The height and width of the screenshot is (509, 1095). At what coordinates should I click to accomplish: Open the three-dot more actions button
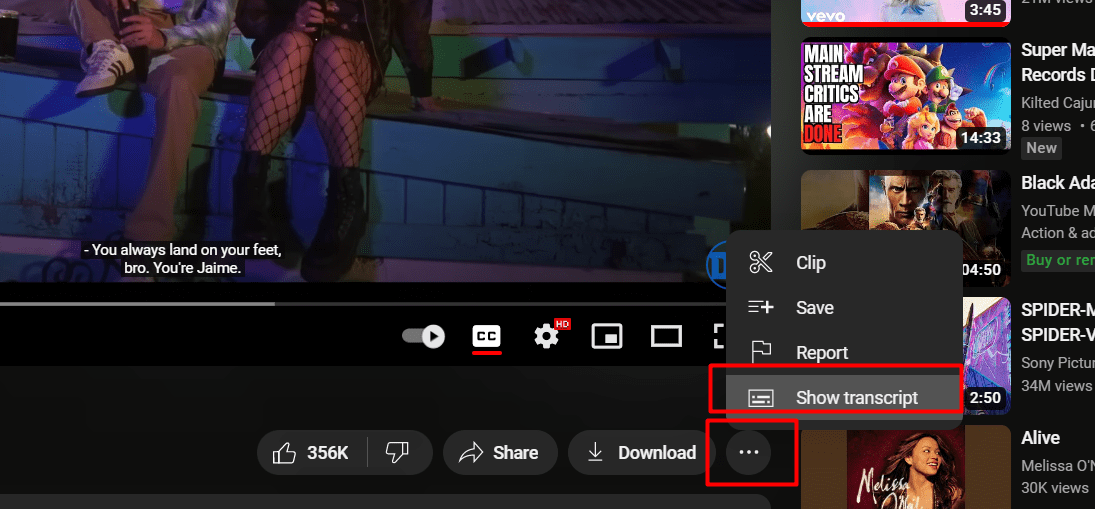tap(749, 452)
